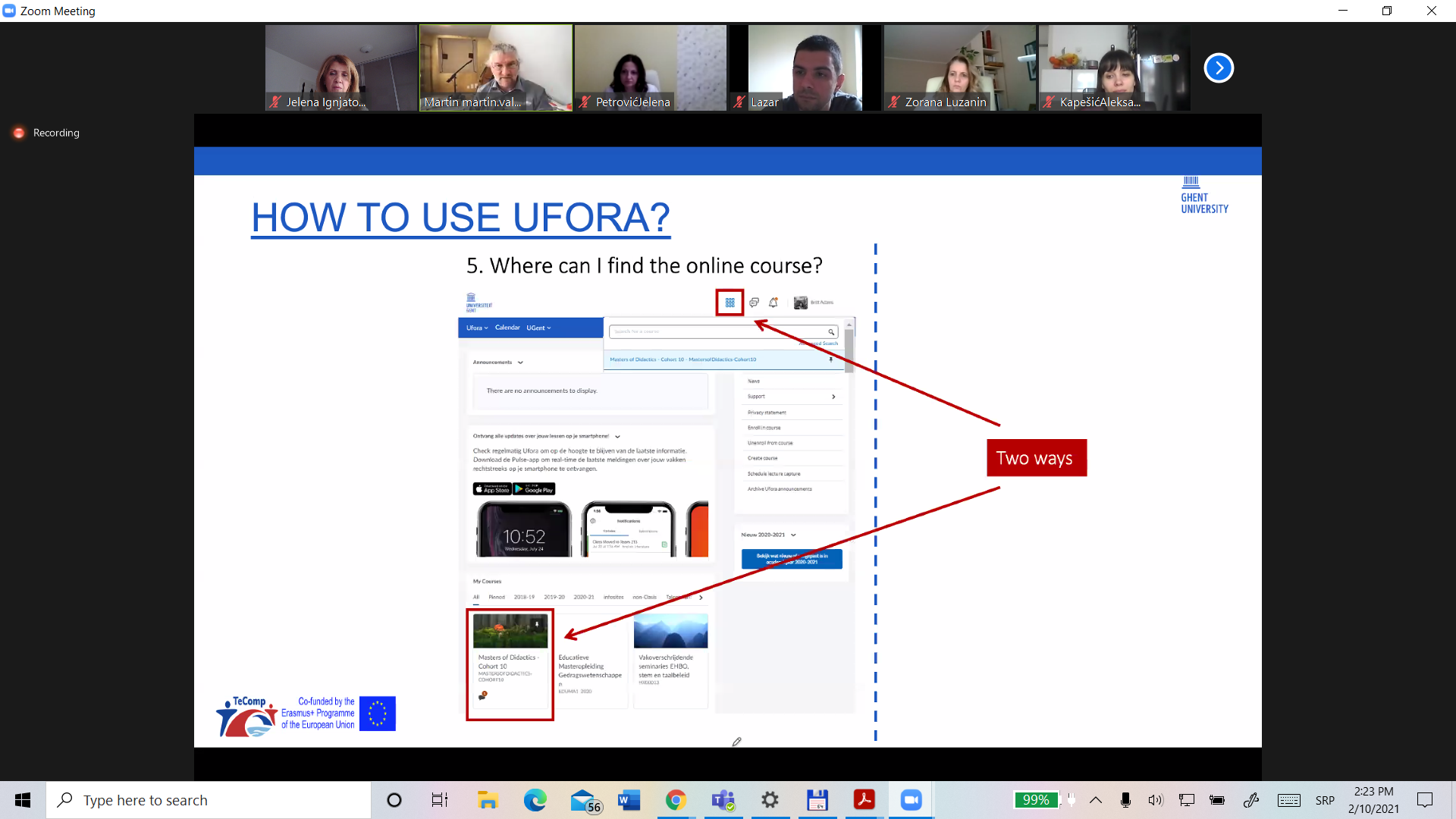Viewport: 1456px width, 819px height.
Task: Click the Support menu entry arrow
Action: coord(833,397)
